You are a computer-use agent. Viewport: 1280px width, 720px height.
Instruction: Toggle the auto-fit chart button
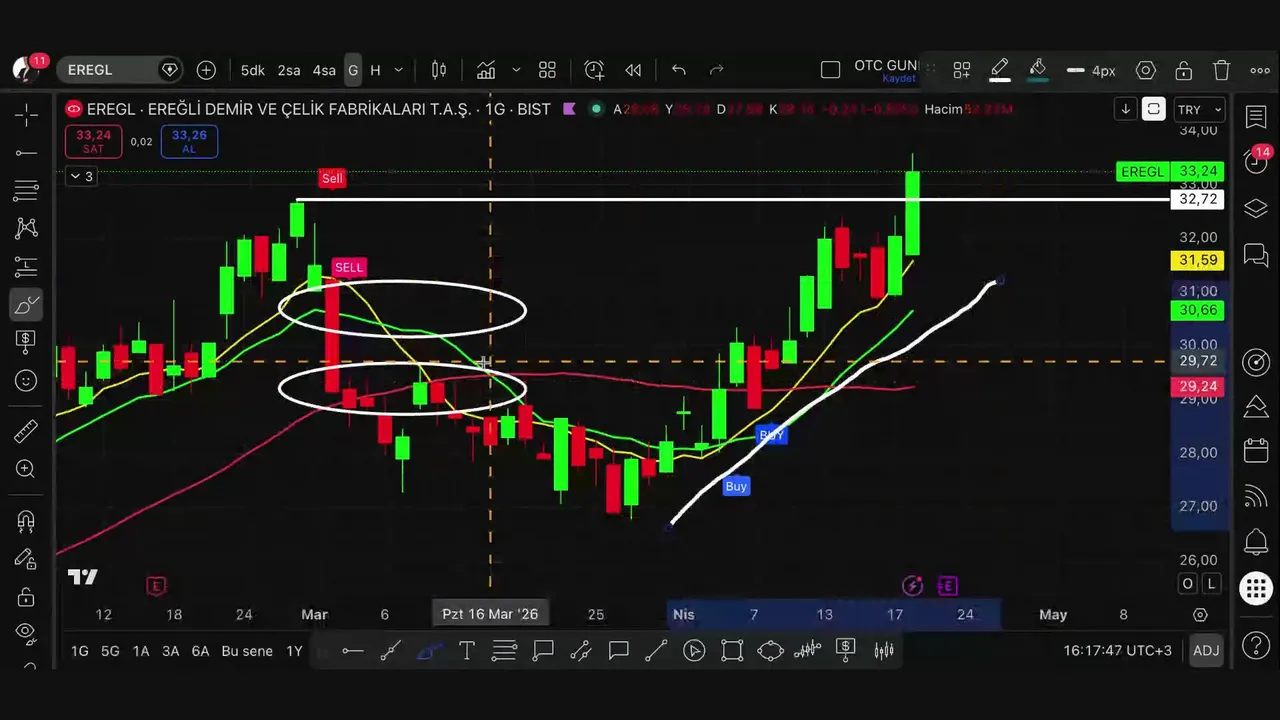tap(1153, 109)
